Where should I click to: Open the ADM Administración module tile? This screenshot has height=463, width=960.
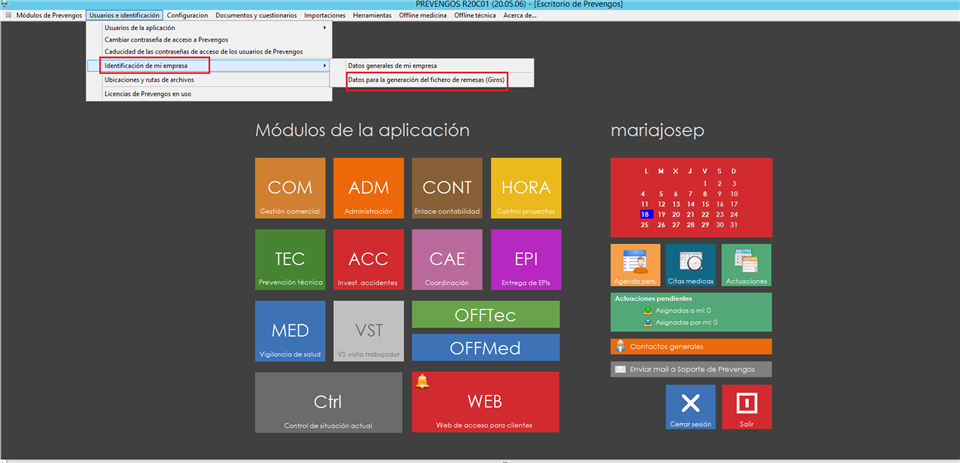tap(368, 188)
